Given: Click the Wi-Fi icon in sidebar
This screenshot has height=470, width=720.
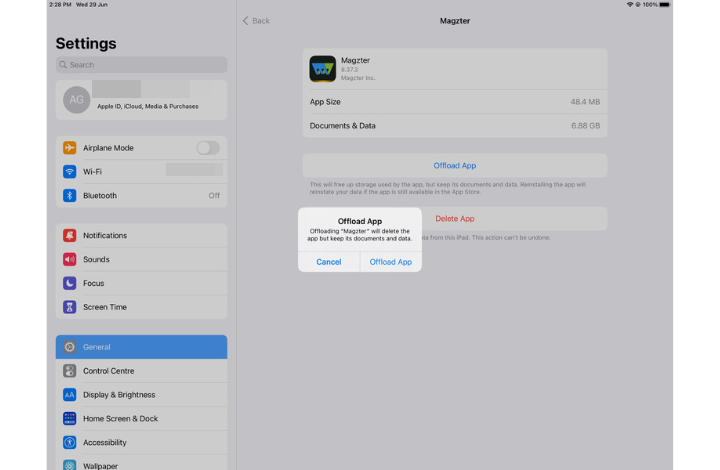Looking at the screenshot, I should point(69,172).
